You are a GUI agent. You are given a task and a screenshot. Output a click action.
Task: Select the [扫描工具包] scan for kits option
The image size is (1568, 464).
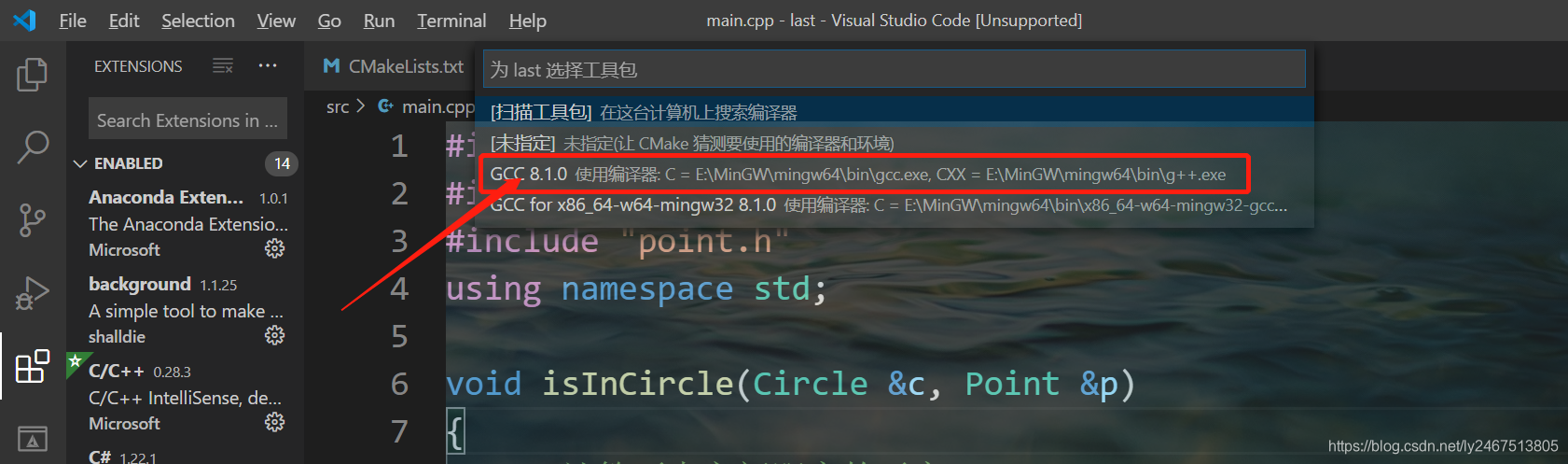coord(895,112)
